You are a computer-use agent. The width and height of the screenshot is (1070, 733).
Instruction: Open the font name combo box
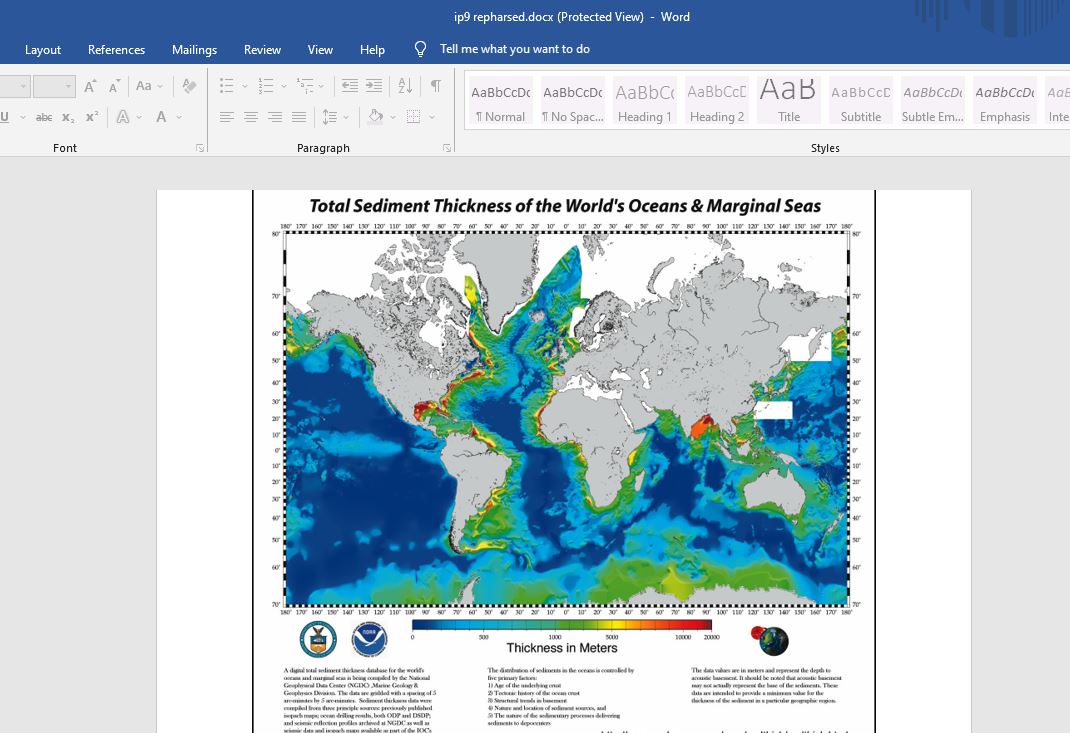click(14, 86)
